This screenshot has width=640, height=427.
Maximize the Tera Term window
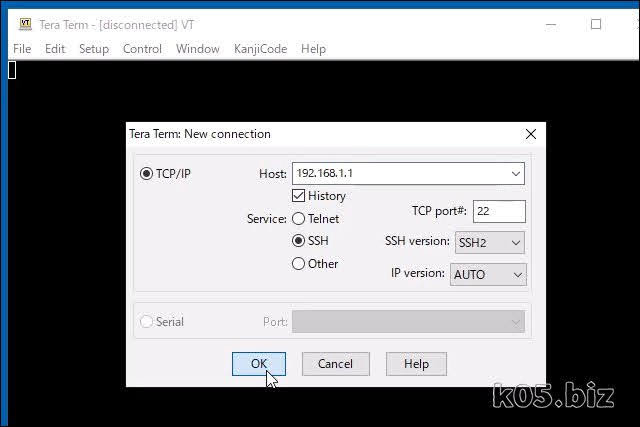point(596,24)
